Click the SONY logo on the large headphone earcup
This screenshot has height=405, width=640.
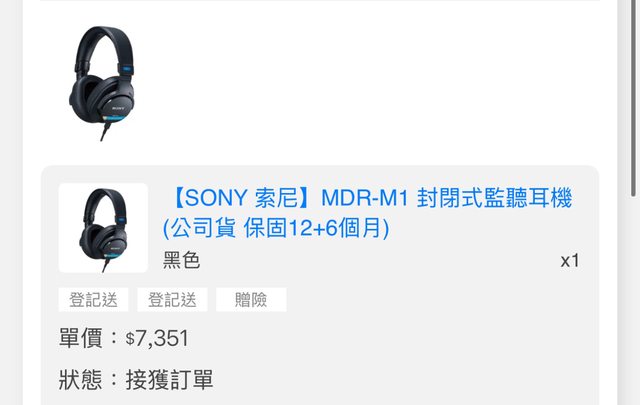click(118, 109)
